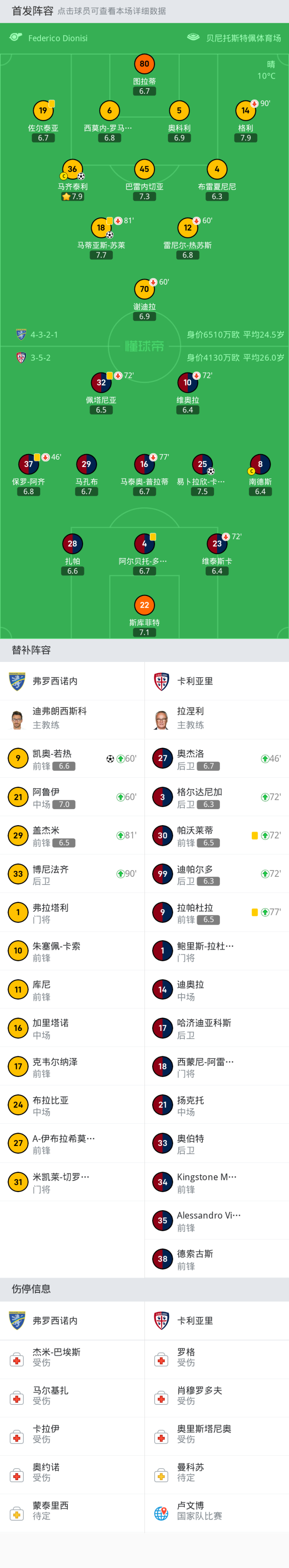This screenshot has width=289, height=1568.
Task: Select captain 南德斯 number 8
Action: coord(261,464)
